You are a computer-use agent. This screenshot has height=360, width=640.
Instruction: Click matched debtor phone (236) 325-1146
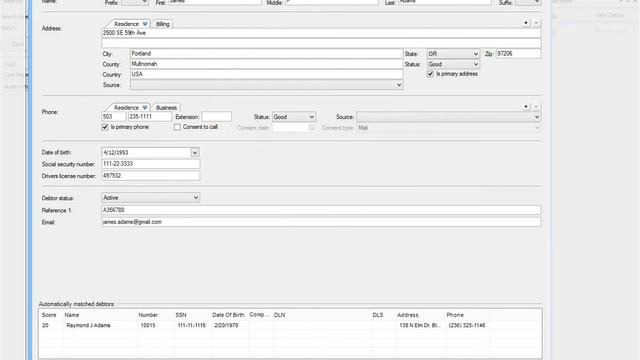point(467,326)
